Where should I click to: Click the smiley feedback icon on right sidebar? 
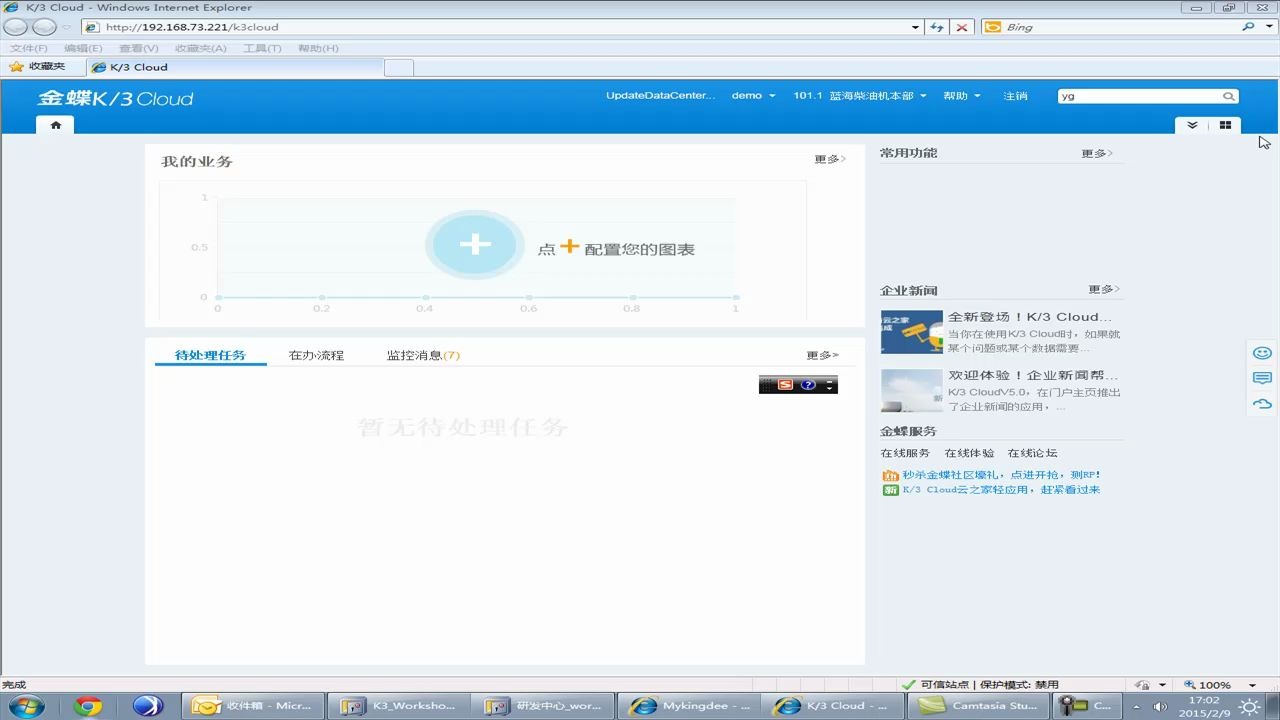click(1262, 353)
